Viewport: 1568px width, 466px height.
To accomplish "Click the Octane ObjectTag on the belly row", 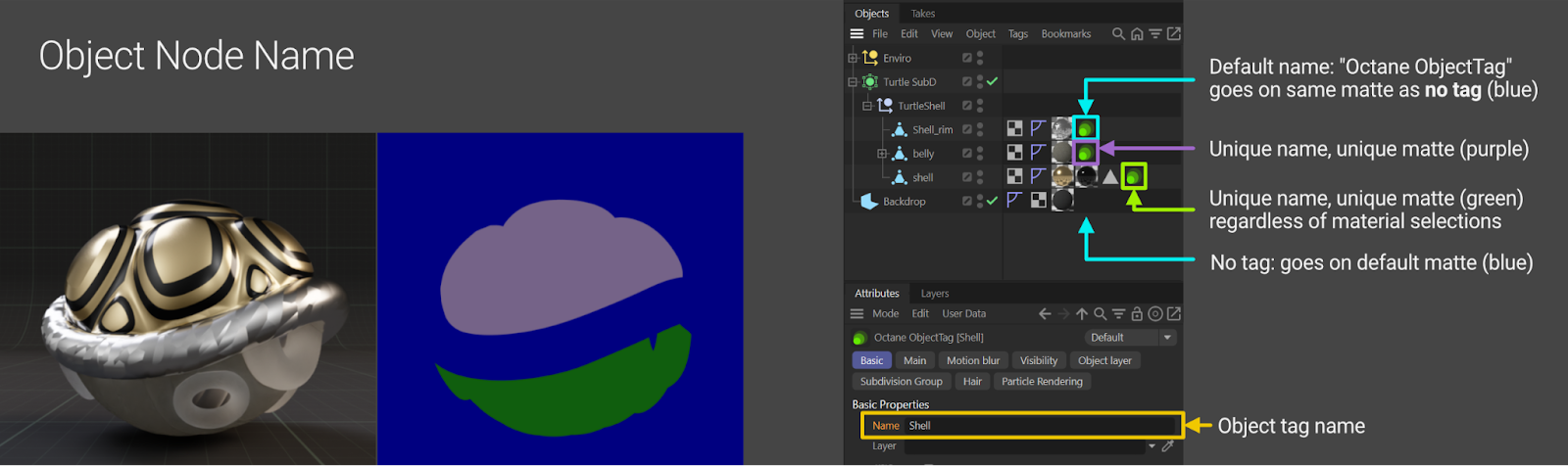I will [1085, 153].
